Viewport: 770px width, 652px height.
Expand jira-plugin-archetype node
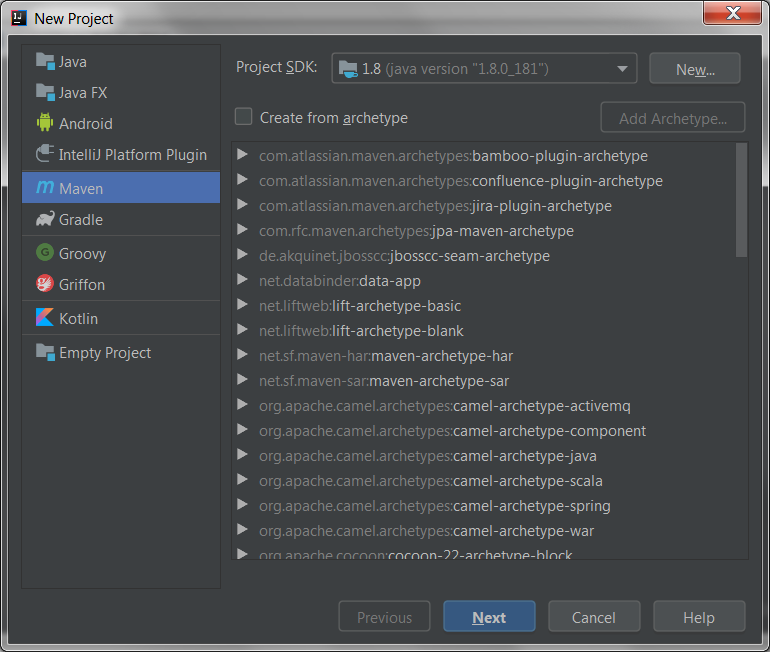[x=242, y=205]
